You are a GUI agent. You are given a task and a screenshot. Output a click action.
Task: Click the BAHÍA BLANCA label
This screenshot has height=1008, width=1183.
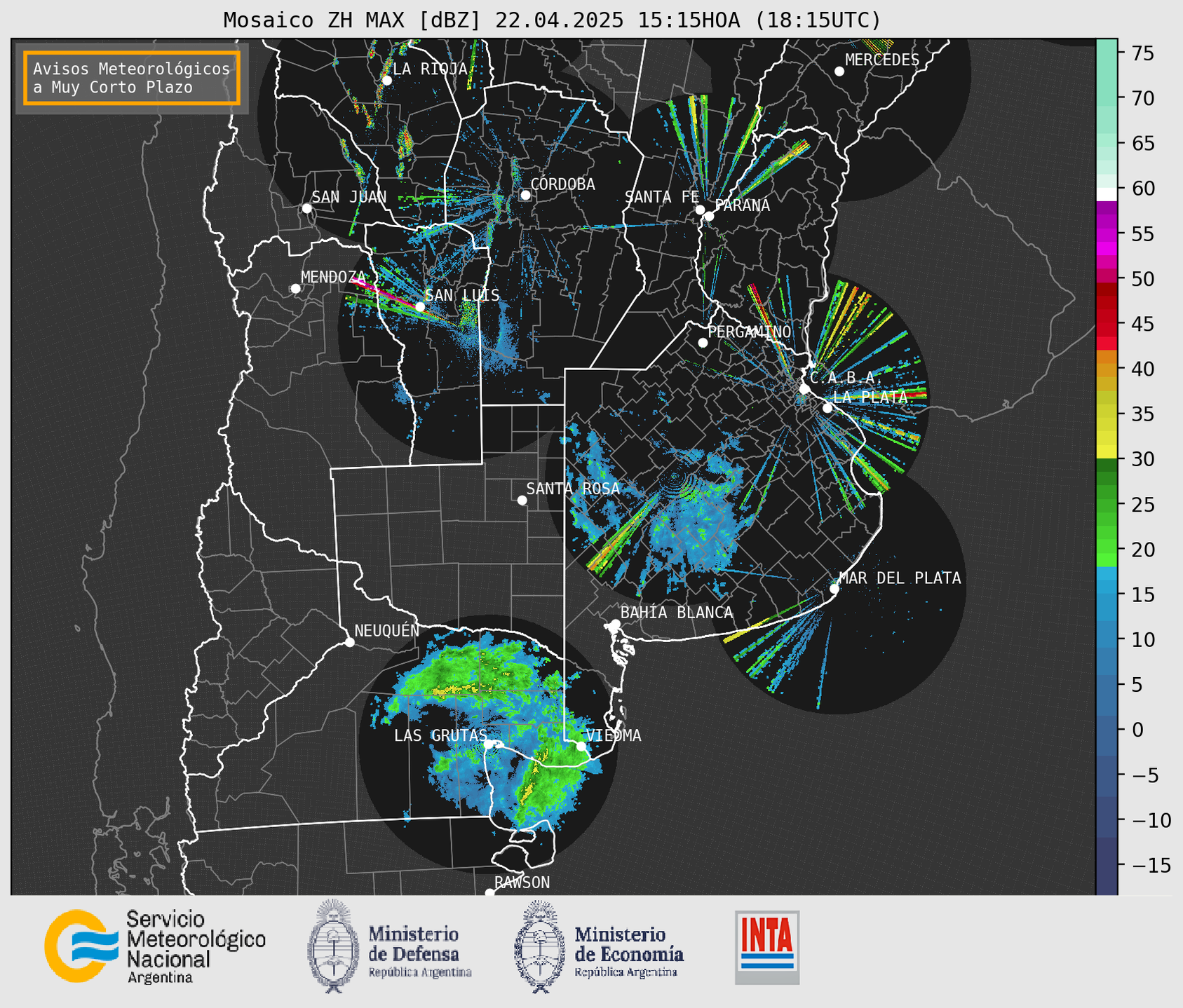(x=677, y=613)
